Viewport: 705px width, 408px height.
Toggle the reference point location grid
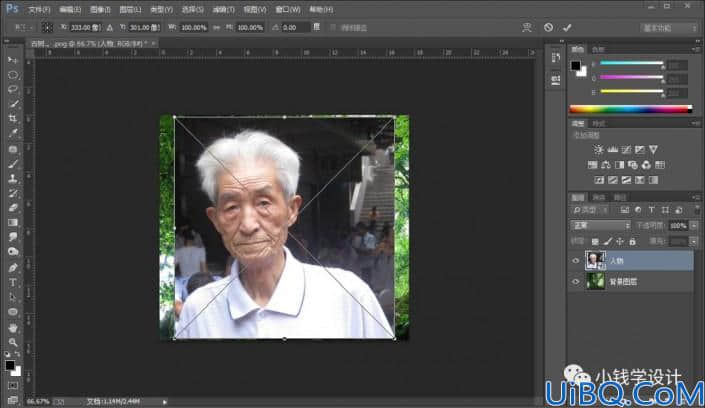(47, 27)
